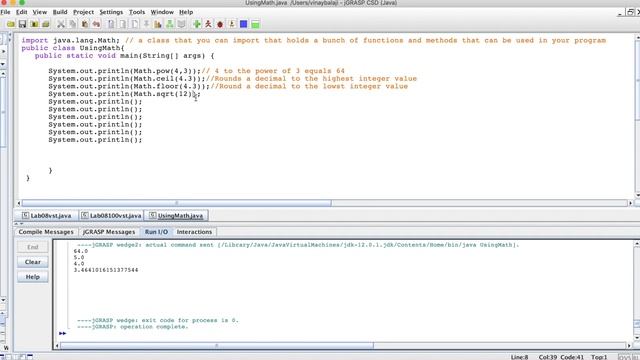Open the Tools menu
The height and width of the screenshot is (360, 640).
click(137, 12)
